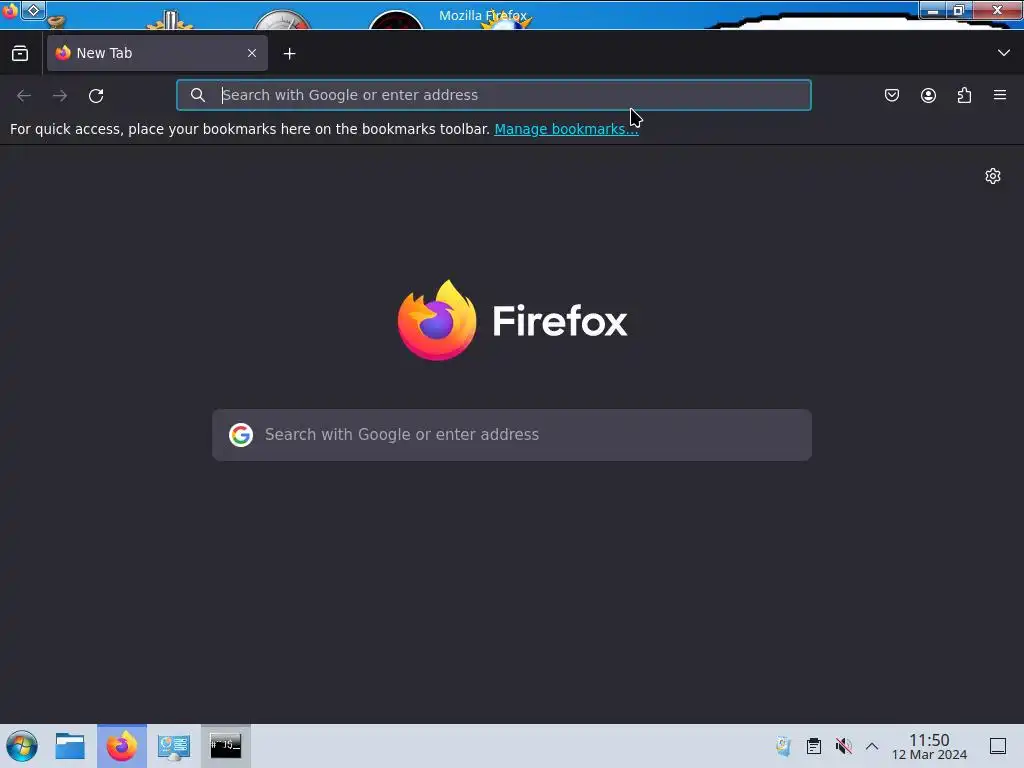
Task: Open the Extensions puzzle-piece icon
Action: (964, 95)
